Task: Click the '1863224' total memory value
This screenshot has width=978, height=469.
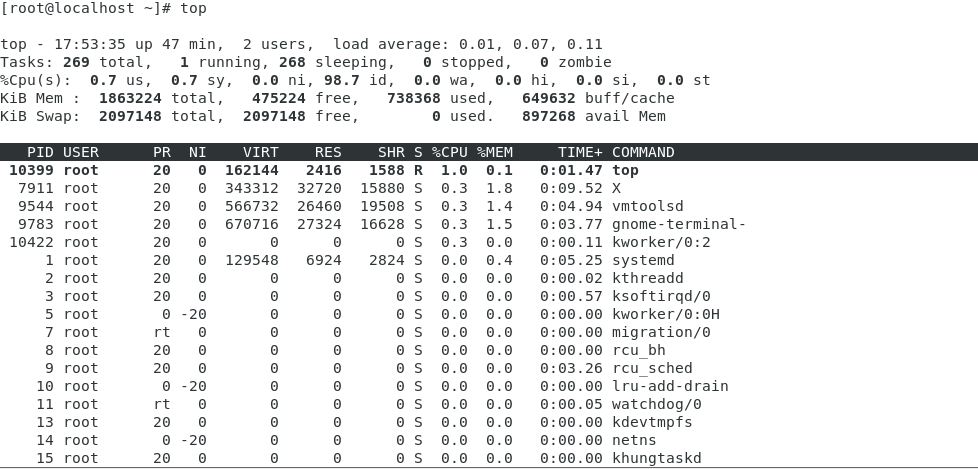Action: (x=130, y=99)
